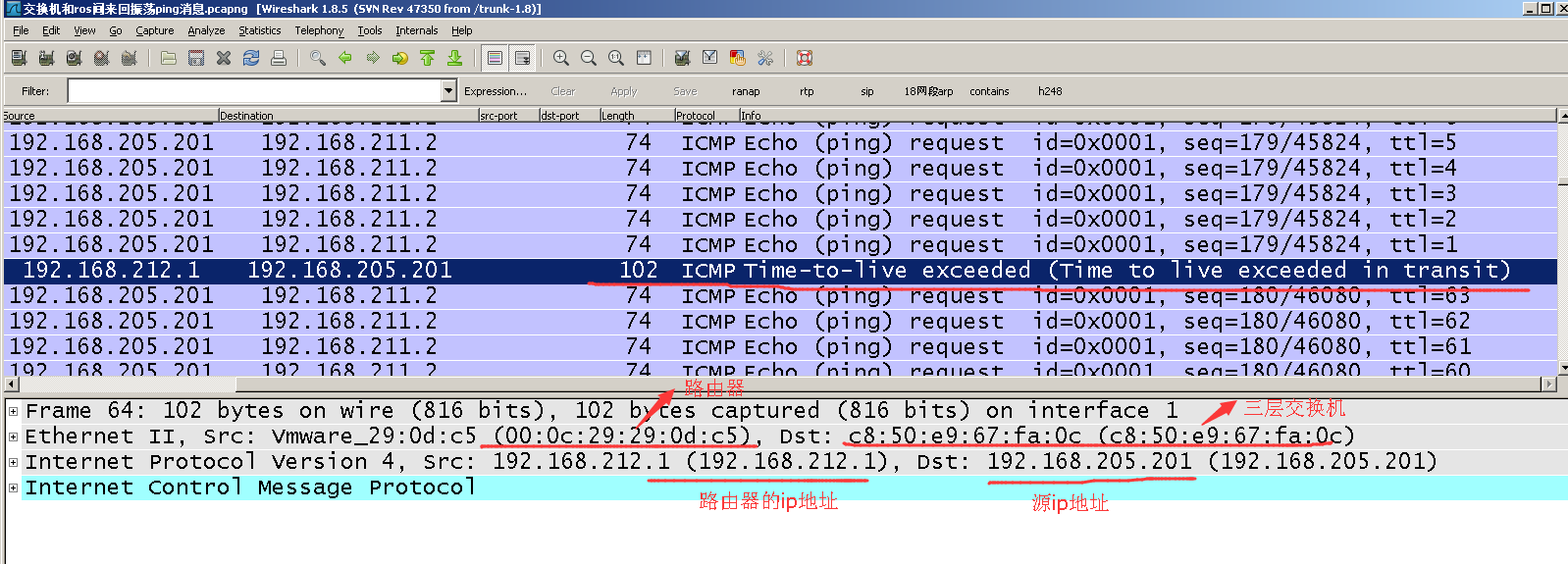
Task: Toggle packet list colorization
Action: coord(495,58)
